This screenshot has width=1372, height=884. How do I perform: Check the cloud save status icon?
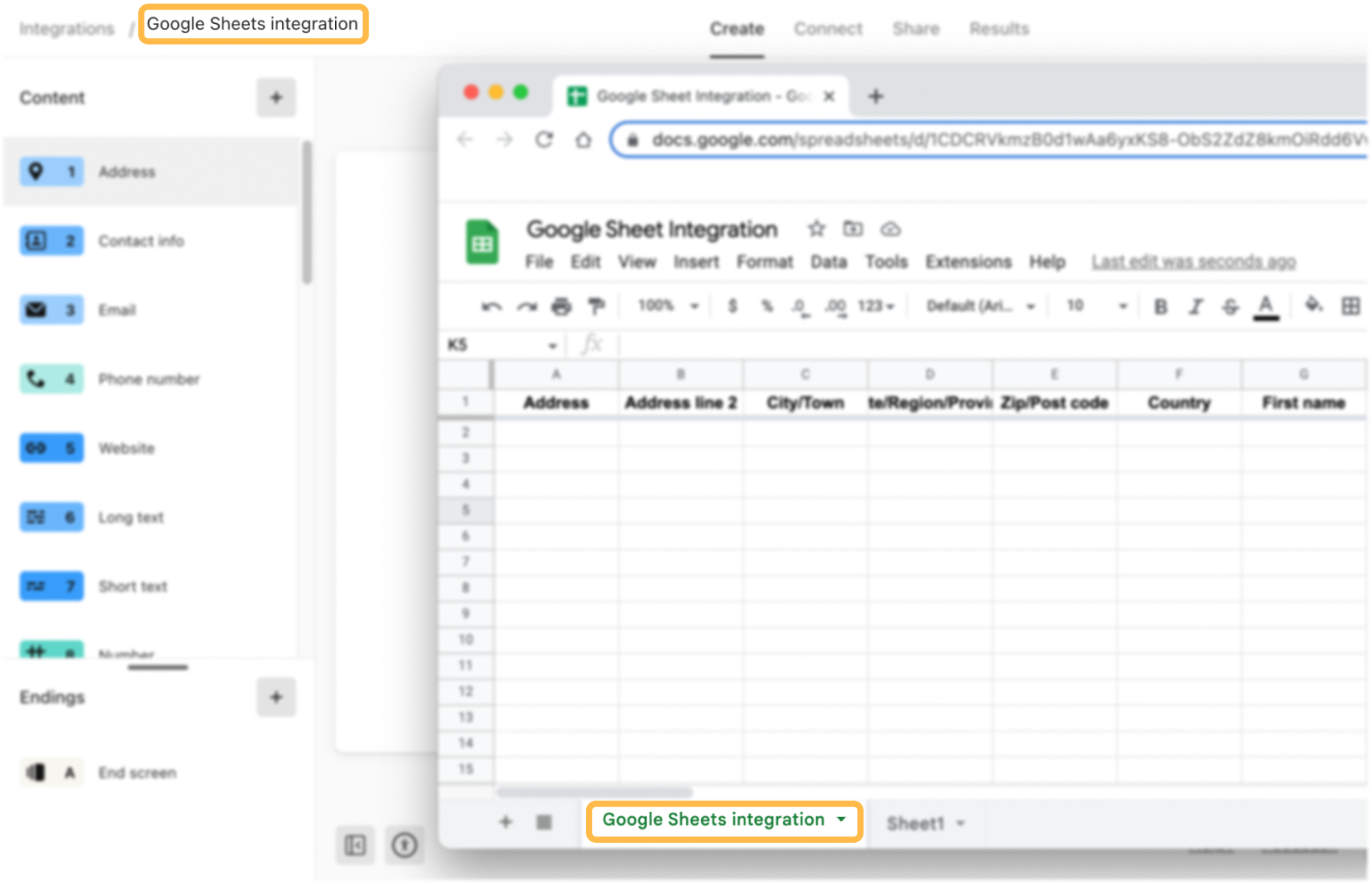coord(891,229)
